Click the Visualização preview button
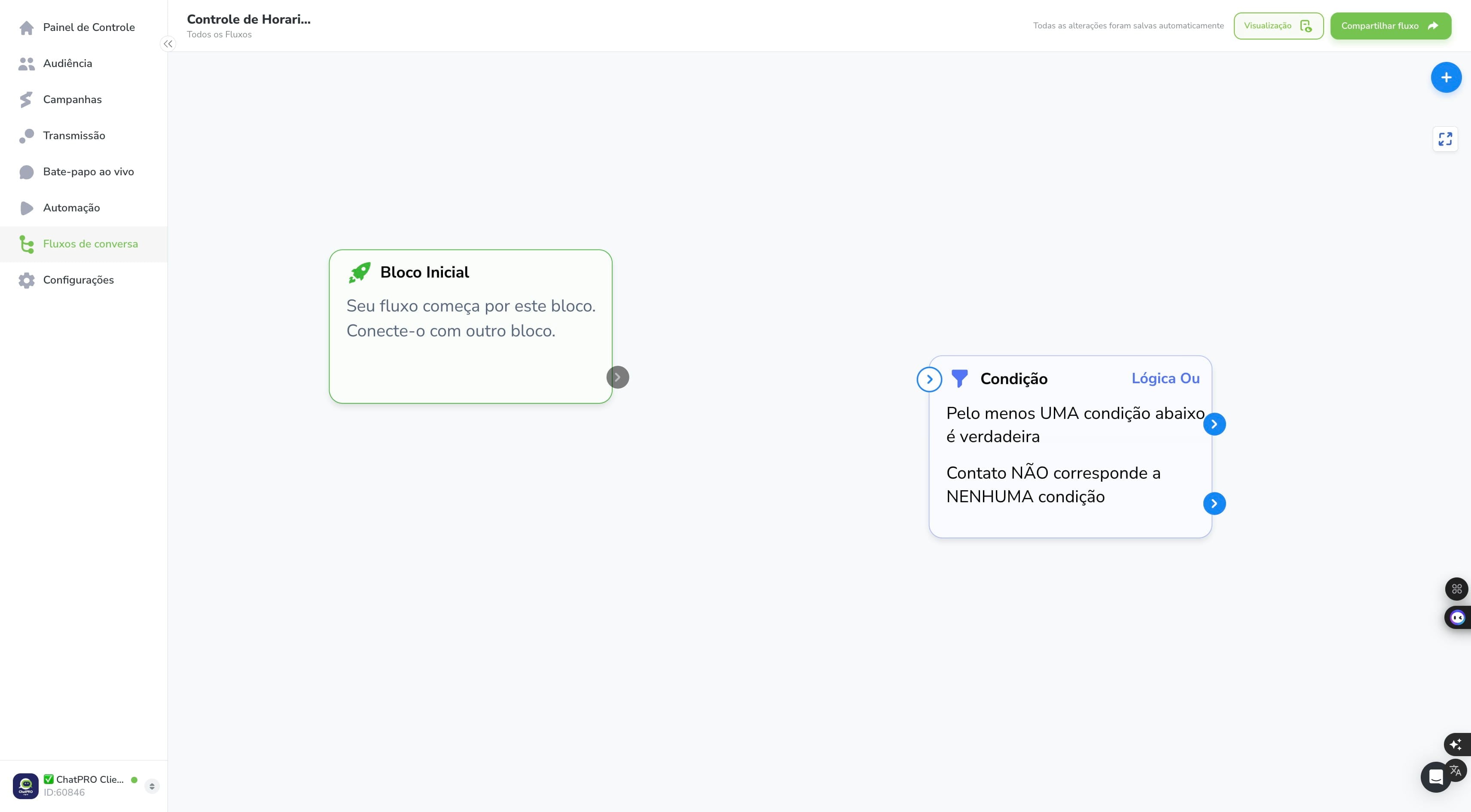 pos(1278,26)
